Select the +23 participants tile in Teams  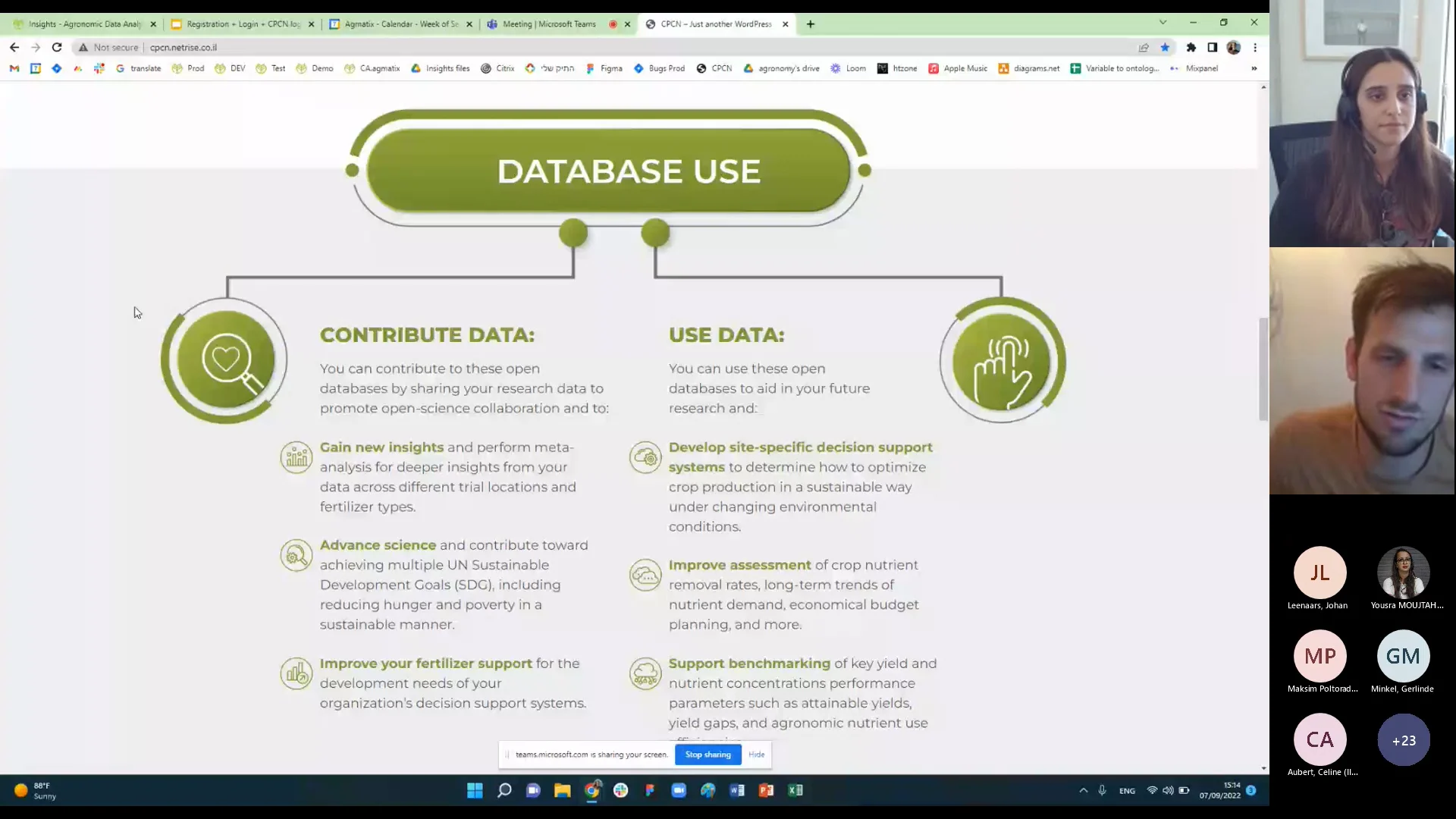click(x=1404, y=741)
